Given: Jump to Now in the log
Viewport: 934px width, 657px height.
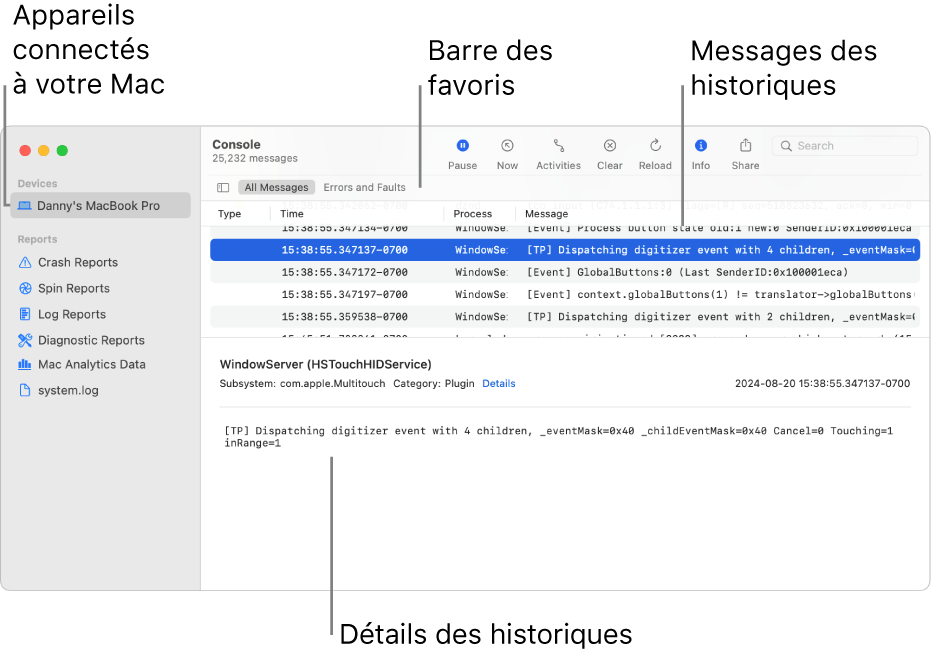Looking at the screenshot, I should (x=507, y=154).
